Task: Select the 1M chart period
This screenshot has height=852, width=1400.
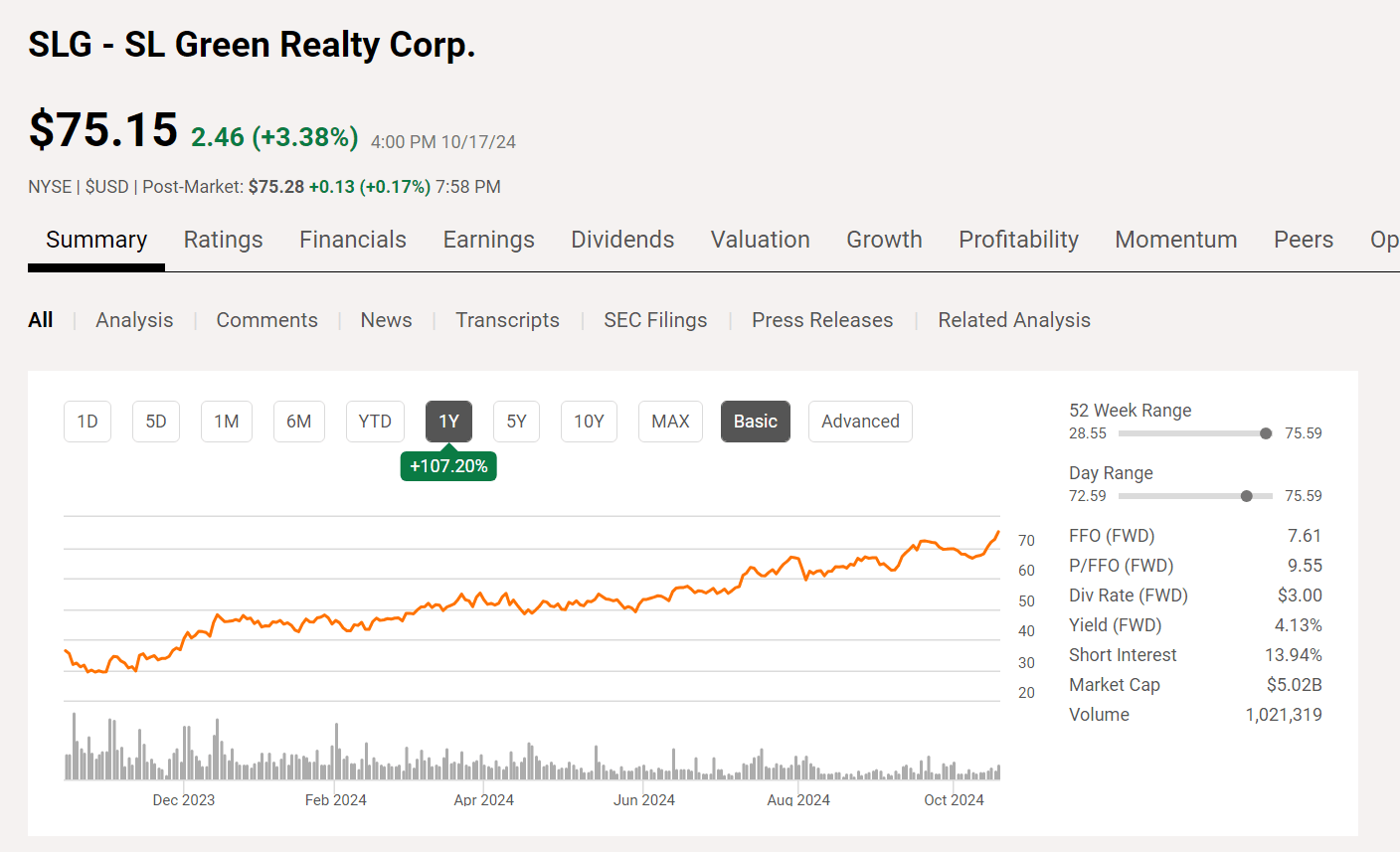Action: tap(227, 421)
